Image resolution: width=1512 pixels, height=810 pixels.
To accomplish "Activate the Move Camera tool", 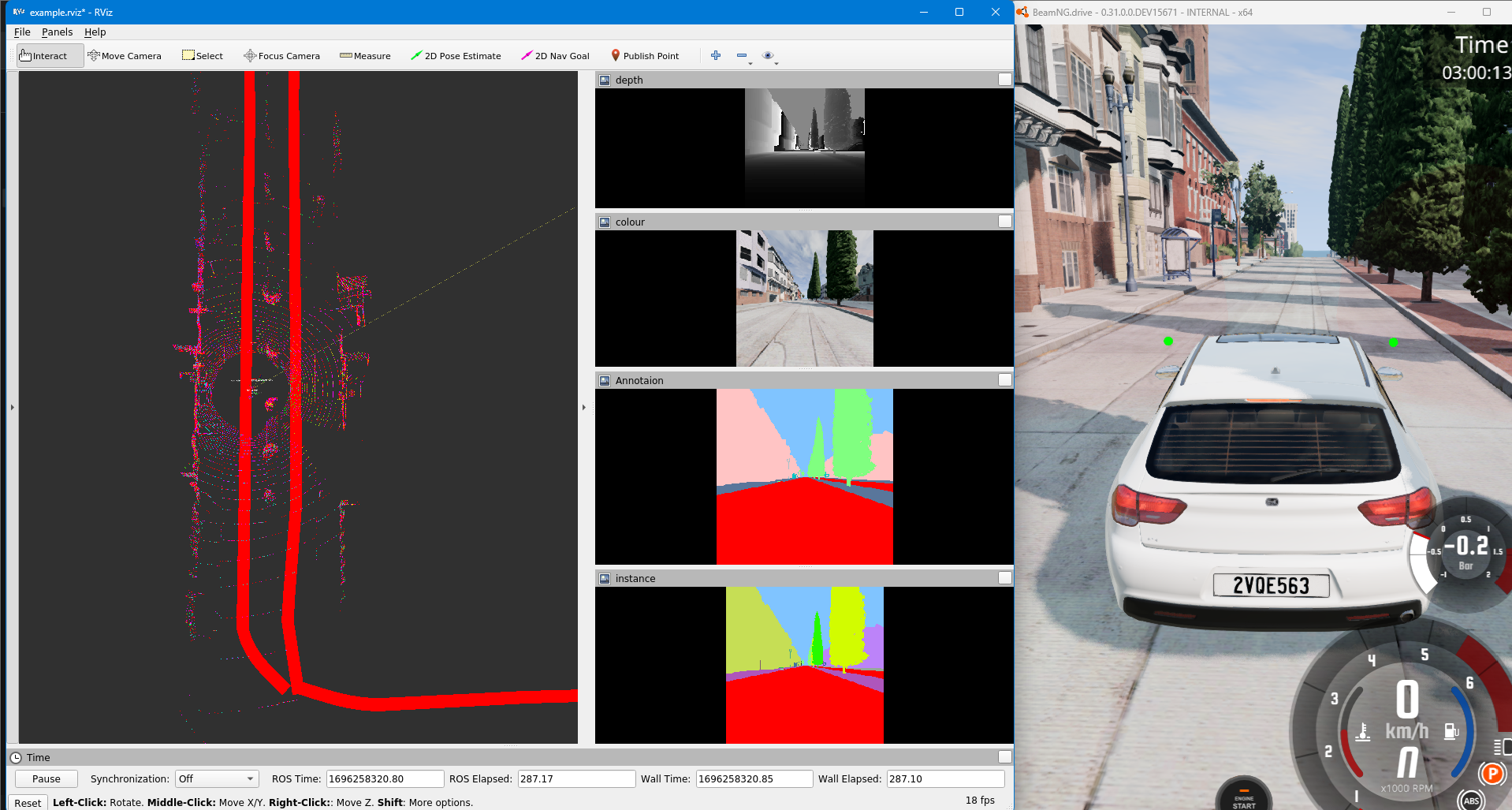I will pos(125,56).
